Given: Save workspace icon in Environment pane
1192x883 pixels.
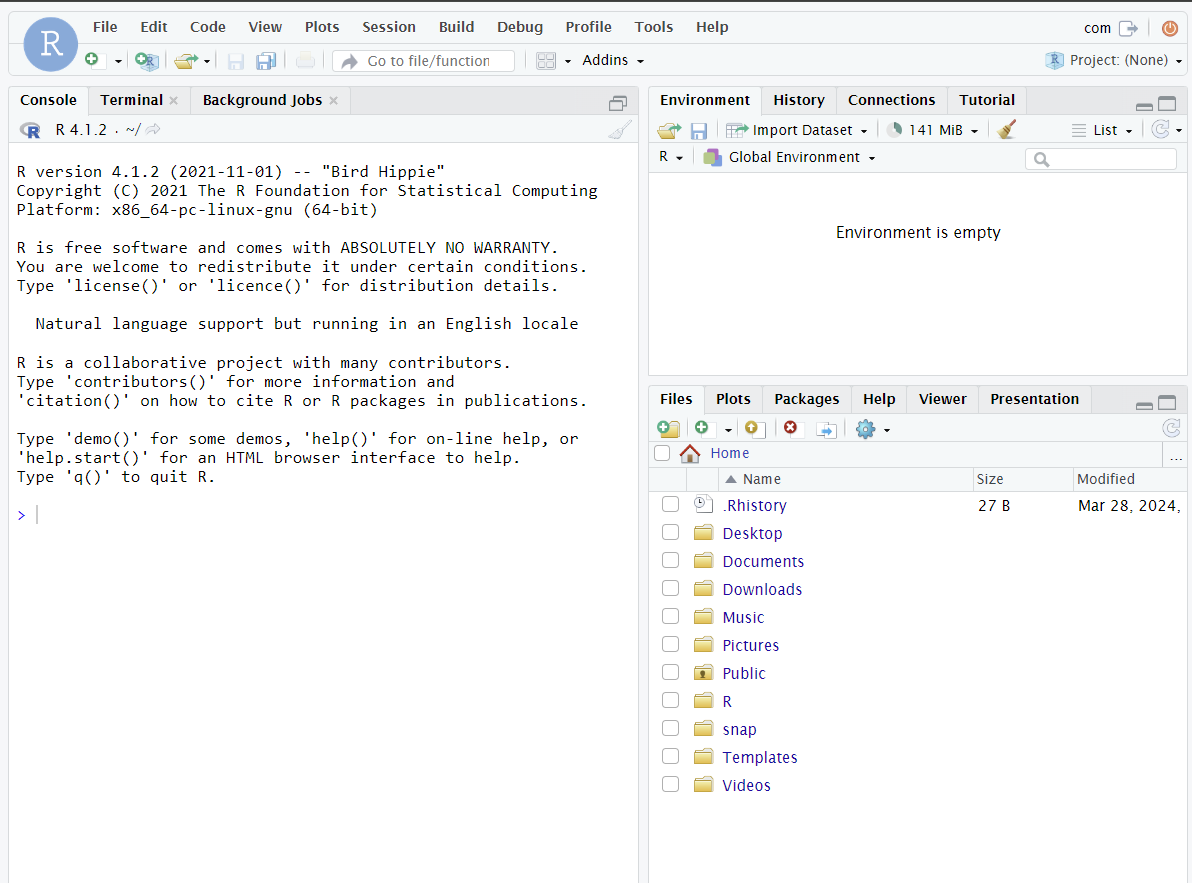Looking at the screenshot, I should [x=699, y=131].
